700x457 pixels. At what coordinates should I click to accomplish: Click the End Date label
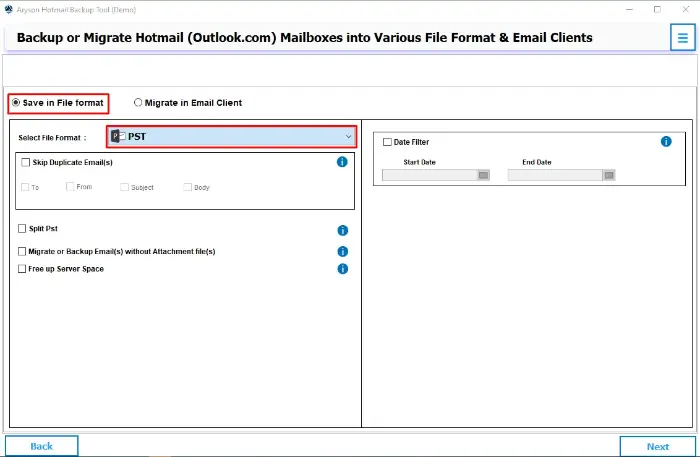click(x=537, y=162)
